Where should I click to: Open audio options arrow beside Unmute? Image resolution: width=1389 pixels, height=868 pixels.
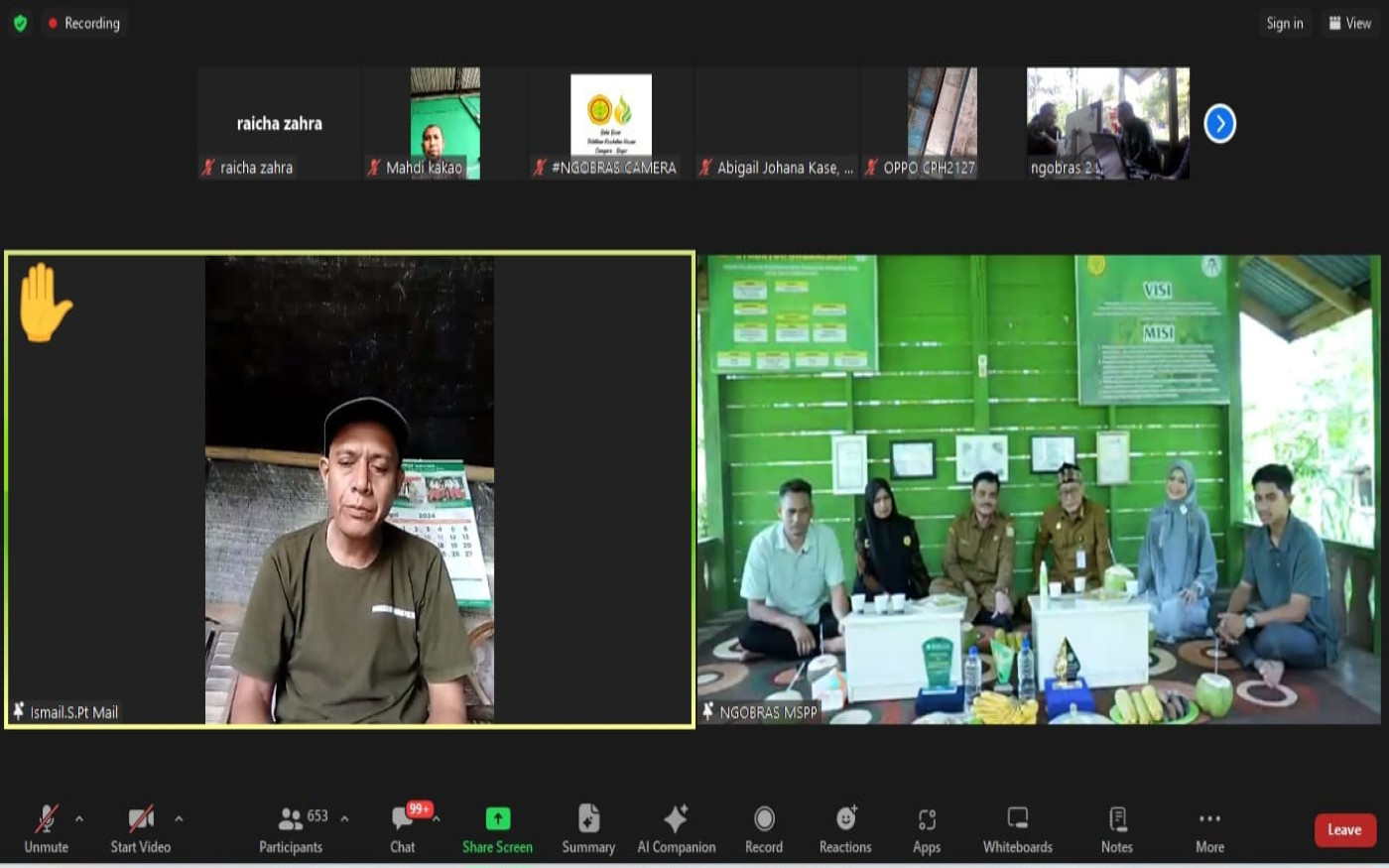79,818
